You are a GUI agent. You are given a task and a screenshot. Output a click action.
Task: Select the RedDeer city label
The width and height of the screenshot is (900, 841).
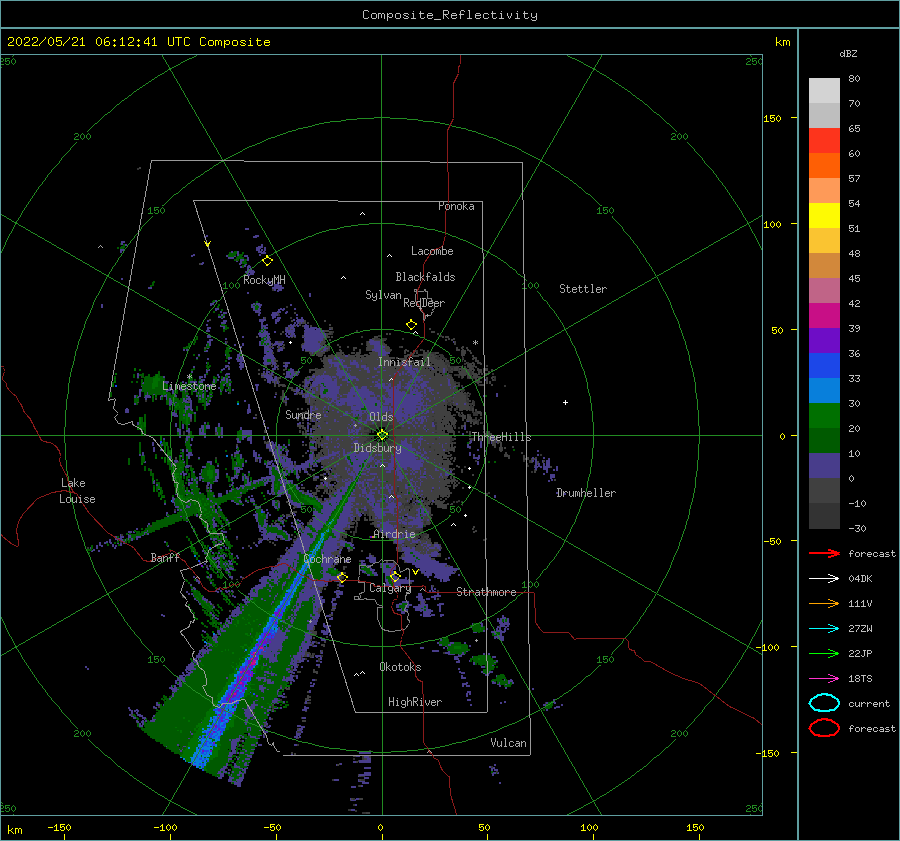point(424,303)
